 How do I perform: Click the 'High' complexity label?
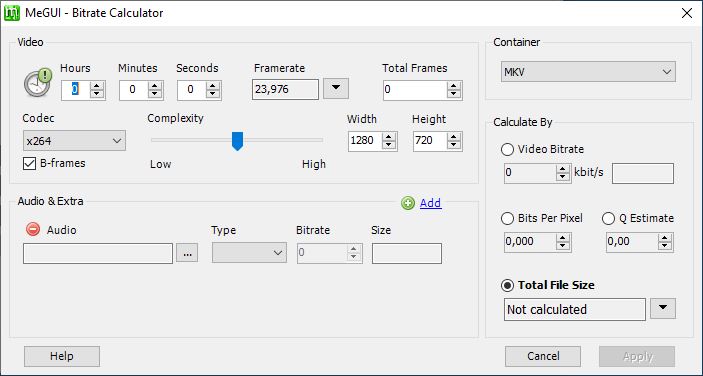[x=314, y=164]
